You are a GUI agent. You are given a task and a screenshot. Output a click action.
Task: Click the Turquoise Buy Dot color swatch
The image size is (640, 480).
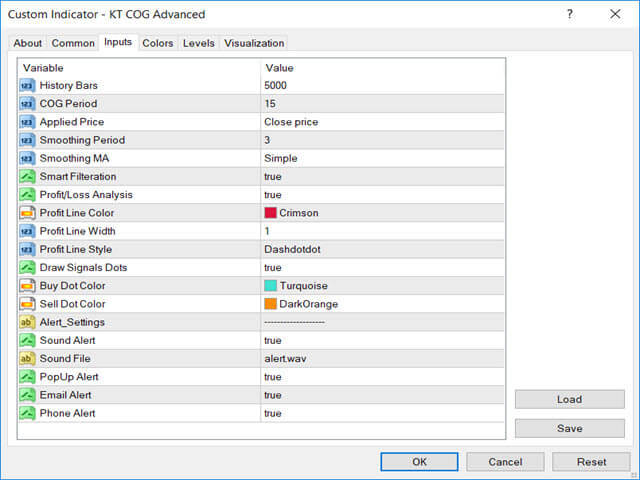[270, 286]
